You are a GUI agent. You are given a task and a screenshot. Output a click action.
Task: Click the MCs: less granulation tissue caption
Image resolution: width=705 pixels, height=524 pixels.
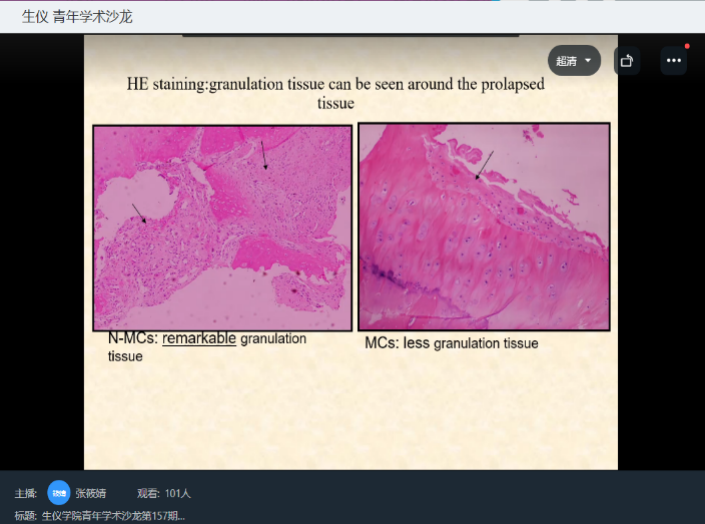451,343
